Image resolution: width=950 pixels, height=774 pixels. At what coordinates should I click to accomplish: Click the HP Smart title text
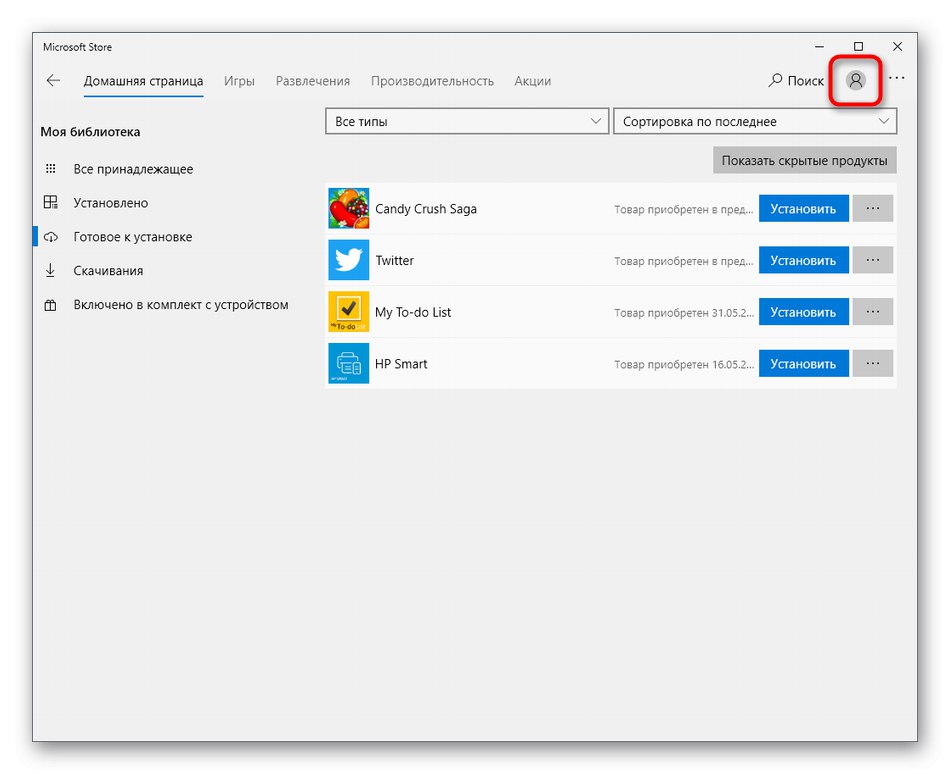pyautogui.click(x=401, y=363)
